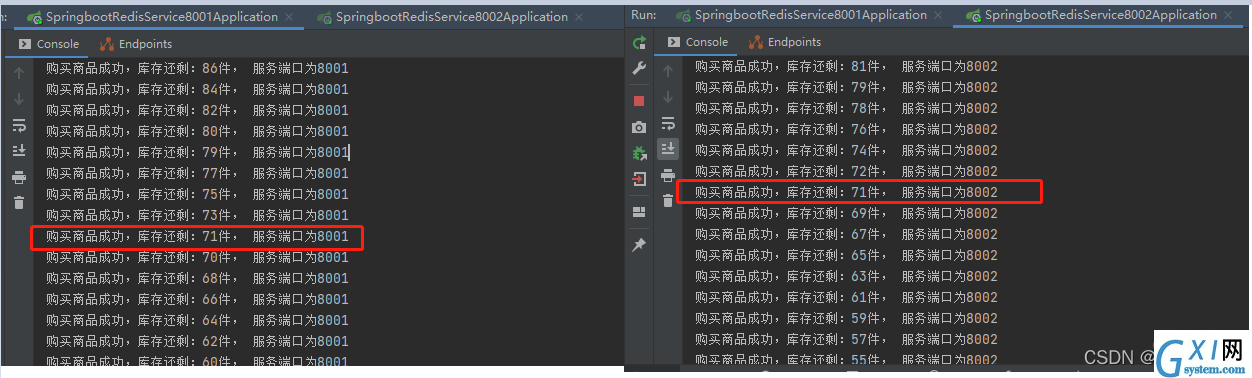This screenshot has height=378, width=1252.
Task: Click log line with 77件 remaining
Action: (x=198, y=173)
